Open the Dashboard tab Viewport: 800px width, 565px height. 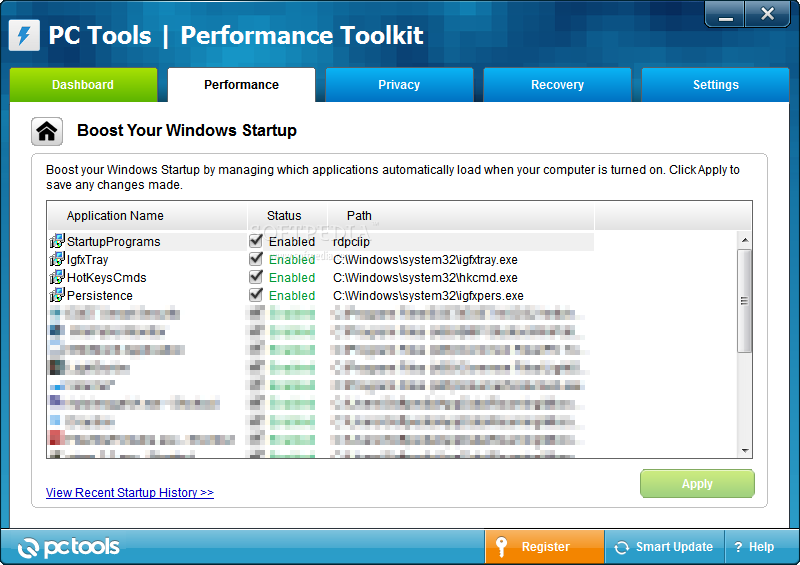84,85
